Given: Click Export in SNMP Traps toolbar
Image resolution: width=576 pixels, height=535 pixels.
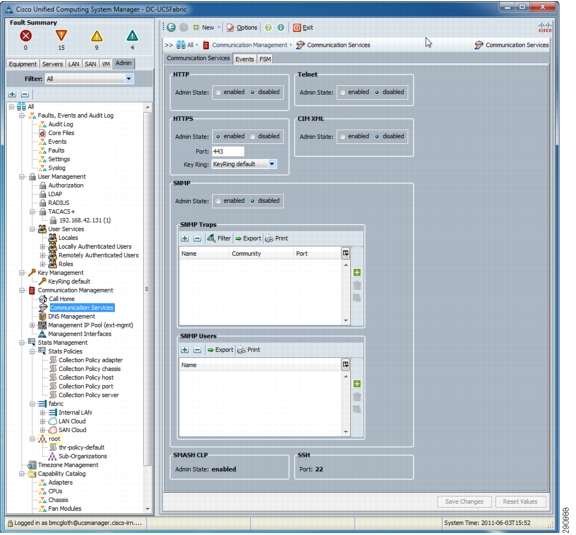Looking at the screenshot, I should (248, 238).
